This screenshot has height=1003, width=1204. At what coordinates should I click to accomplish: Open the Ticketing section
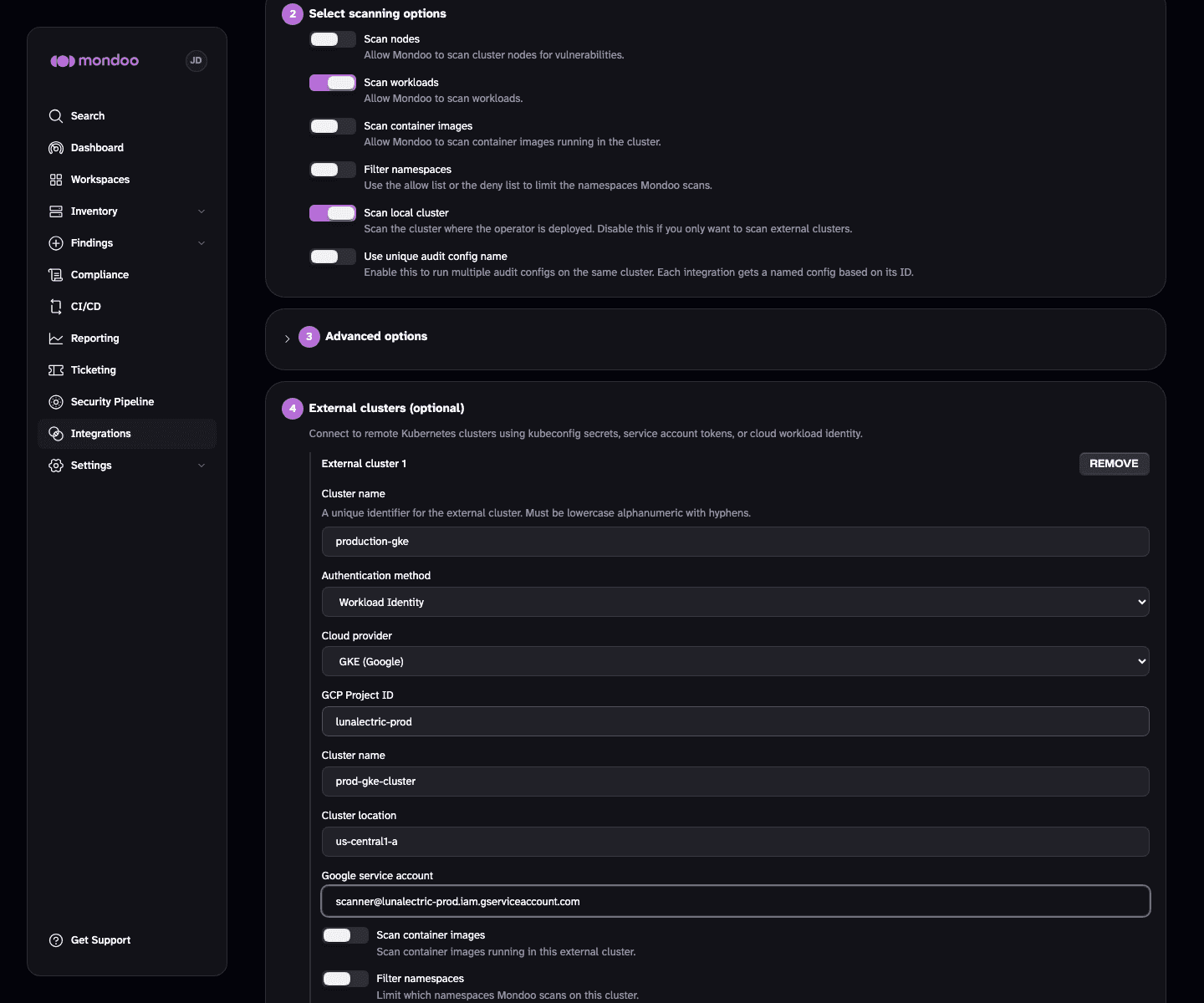pos(127,370)
